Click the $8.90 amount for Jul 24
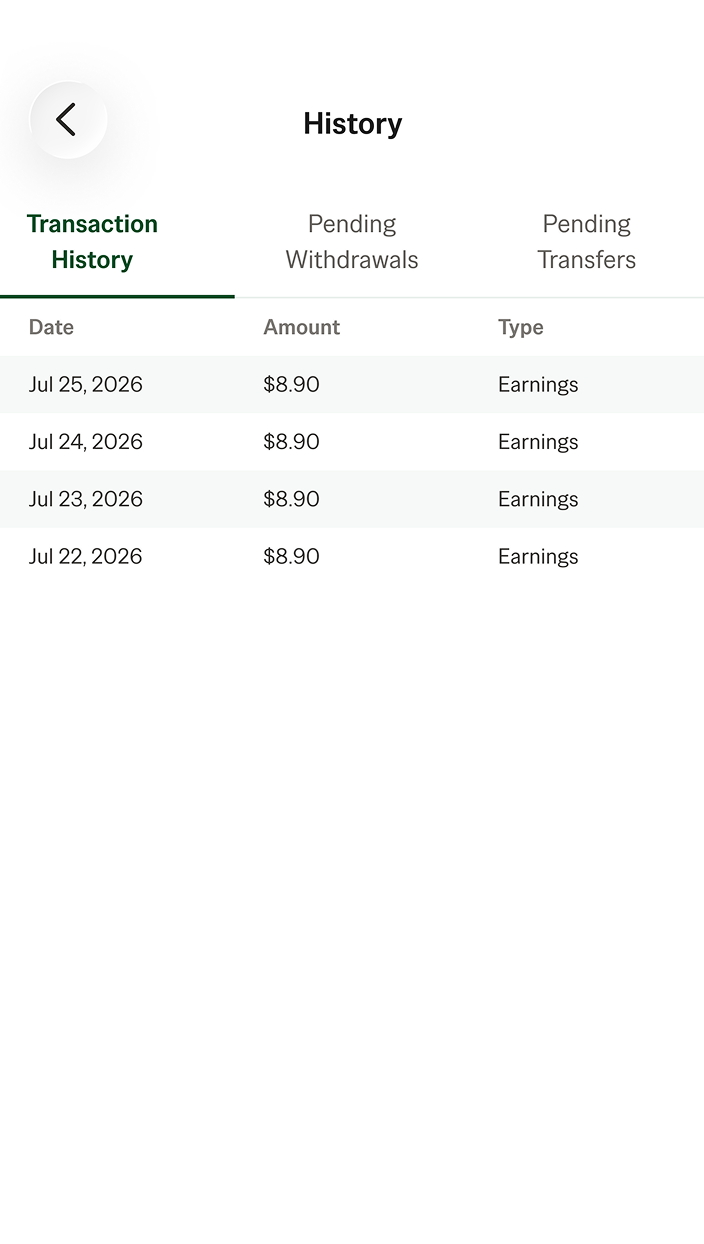Screen dimensions: 704x1244 [x=291, y=441]
